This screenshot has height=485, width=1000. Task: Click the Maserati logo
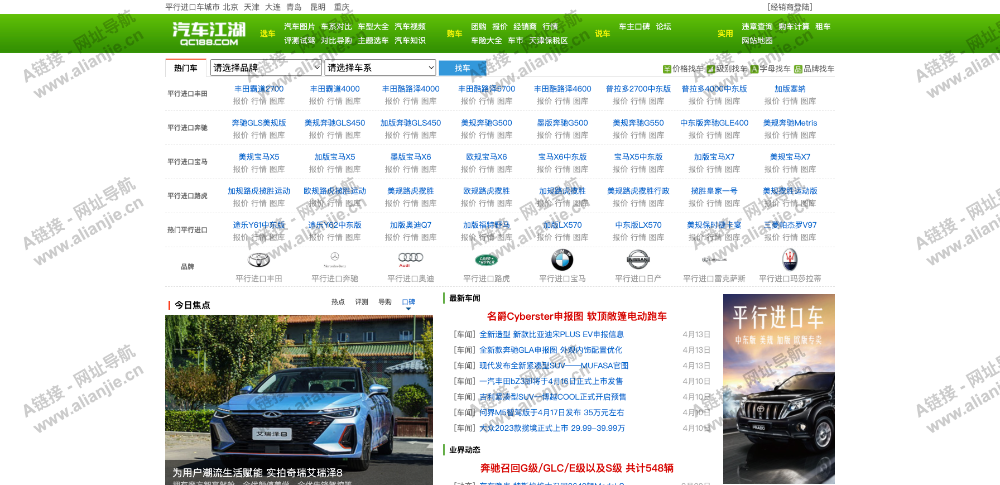click(x=790, y=260)
